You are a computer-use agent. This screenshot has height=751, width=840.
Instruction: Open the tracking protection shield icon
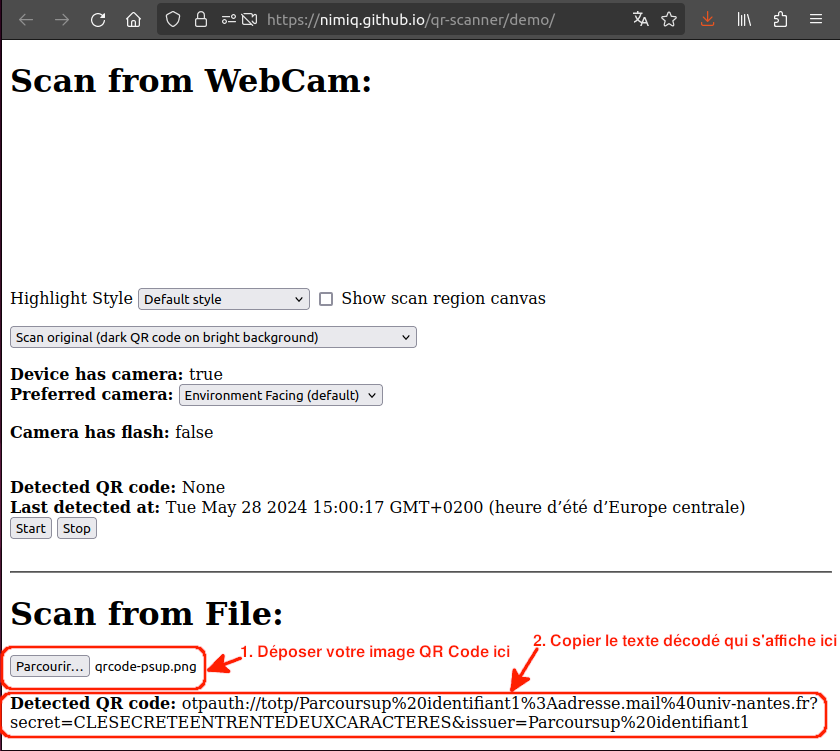[x=173, y=20]
